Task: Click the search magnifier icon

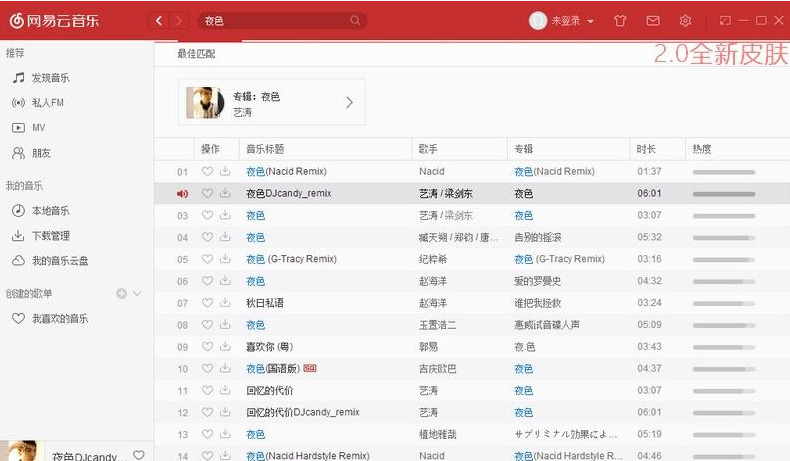Action: point(355,20)
